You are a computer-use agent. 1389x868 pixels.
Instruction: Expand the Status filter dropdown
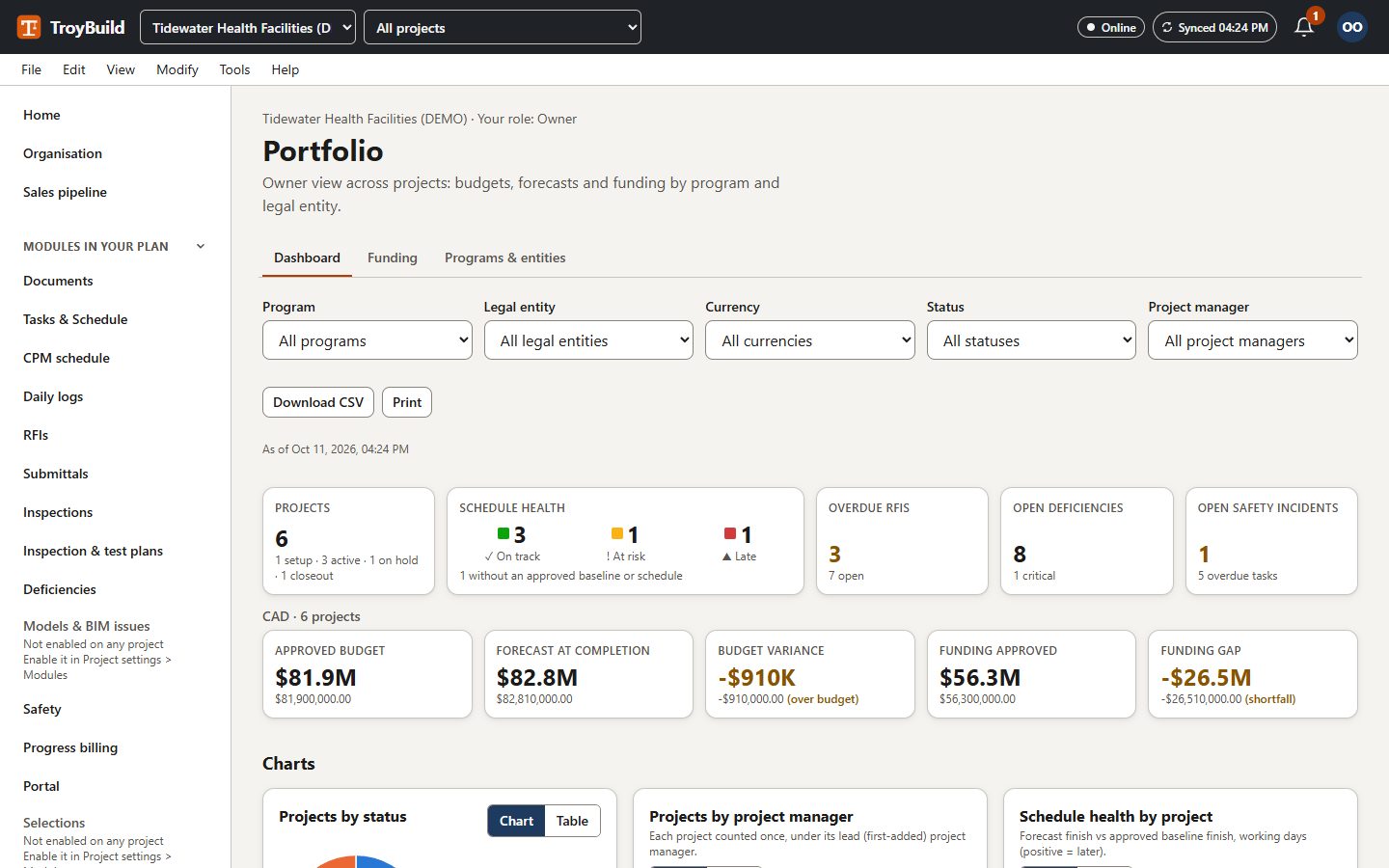tap(1031, 340)
